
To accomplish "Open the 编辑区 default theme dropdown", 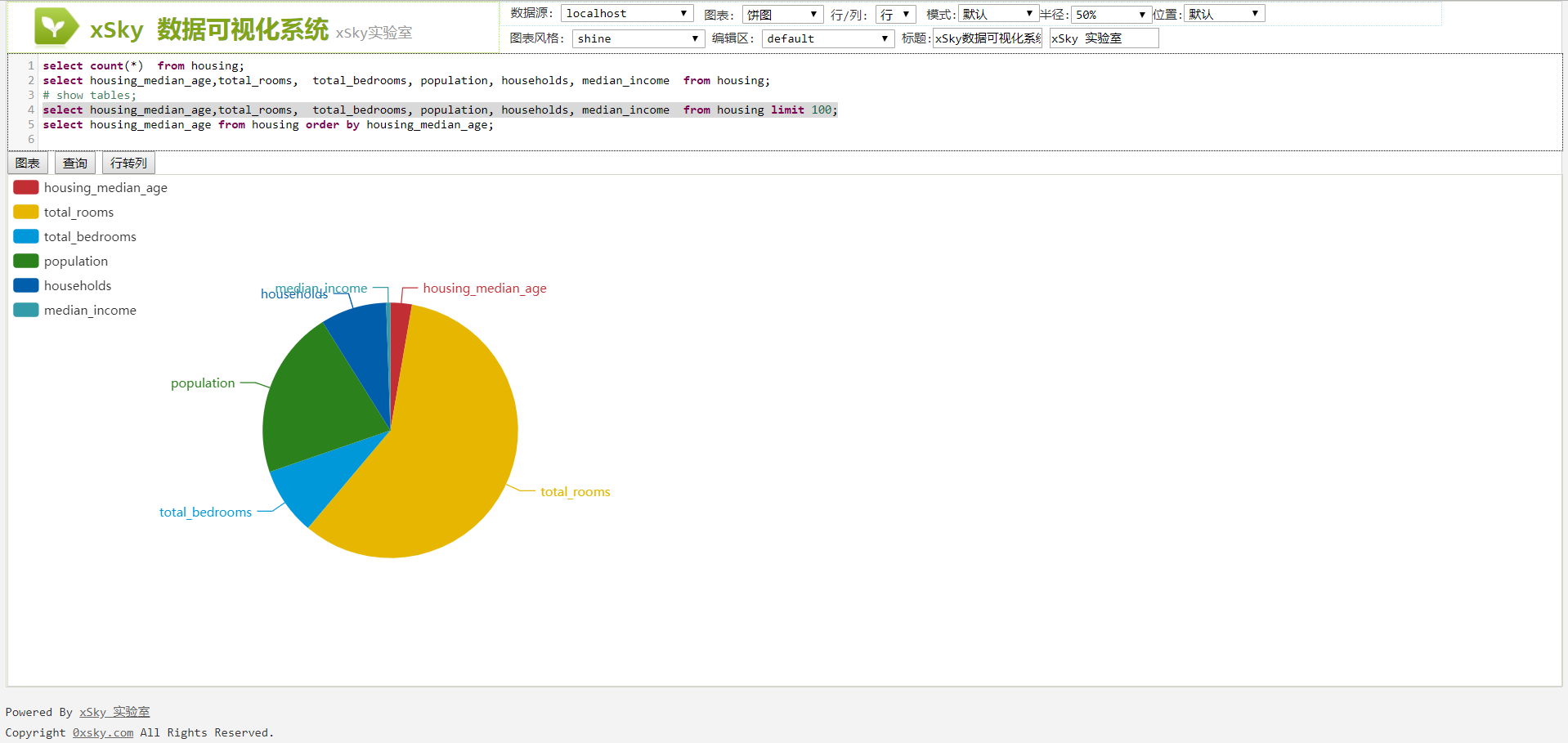I will coord(827,38).
